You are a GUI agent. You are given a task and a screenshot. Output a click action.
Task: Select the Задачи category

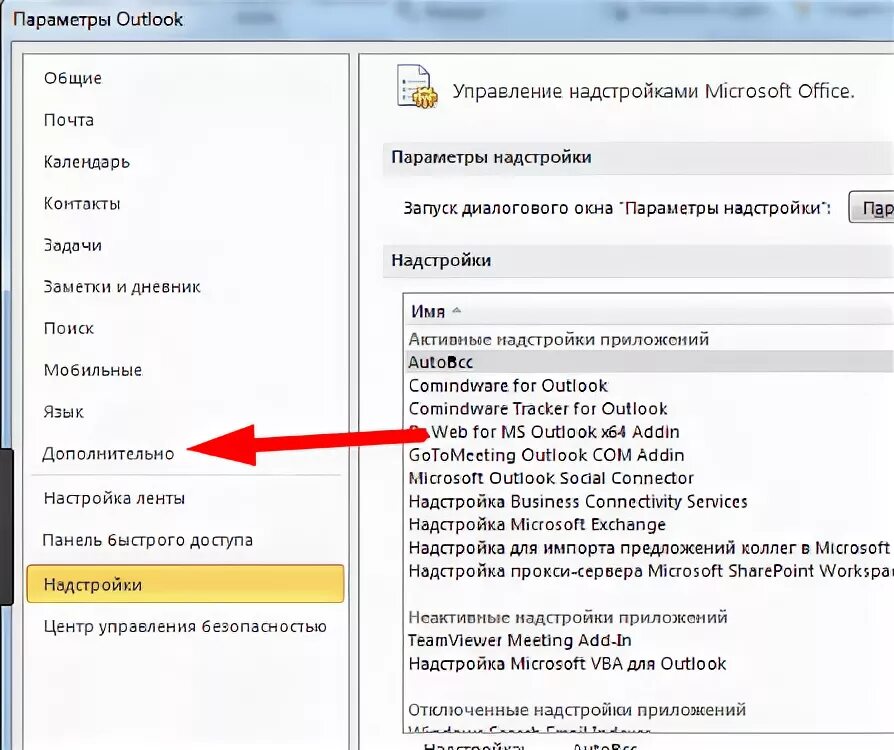(72, 245)
